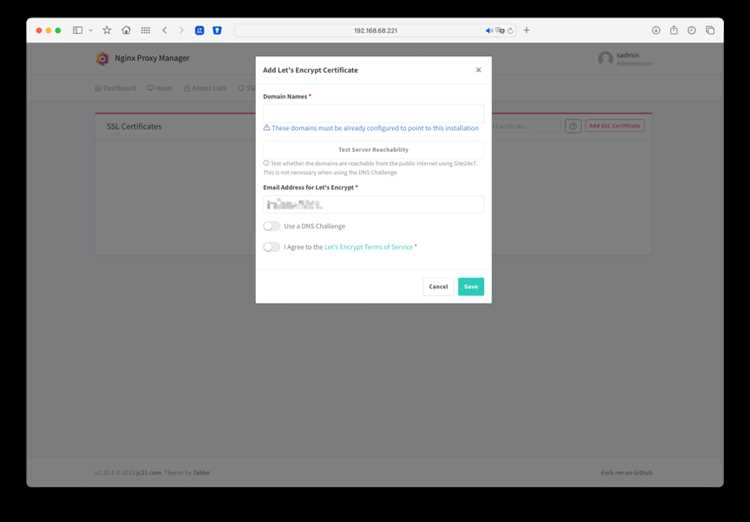Open the Tabler footer link

(x=201, y=472)
